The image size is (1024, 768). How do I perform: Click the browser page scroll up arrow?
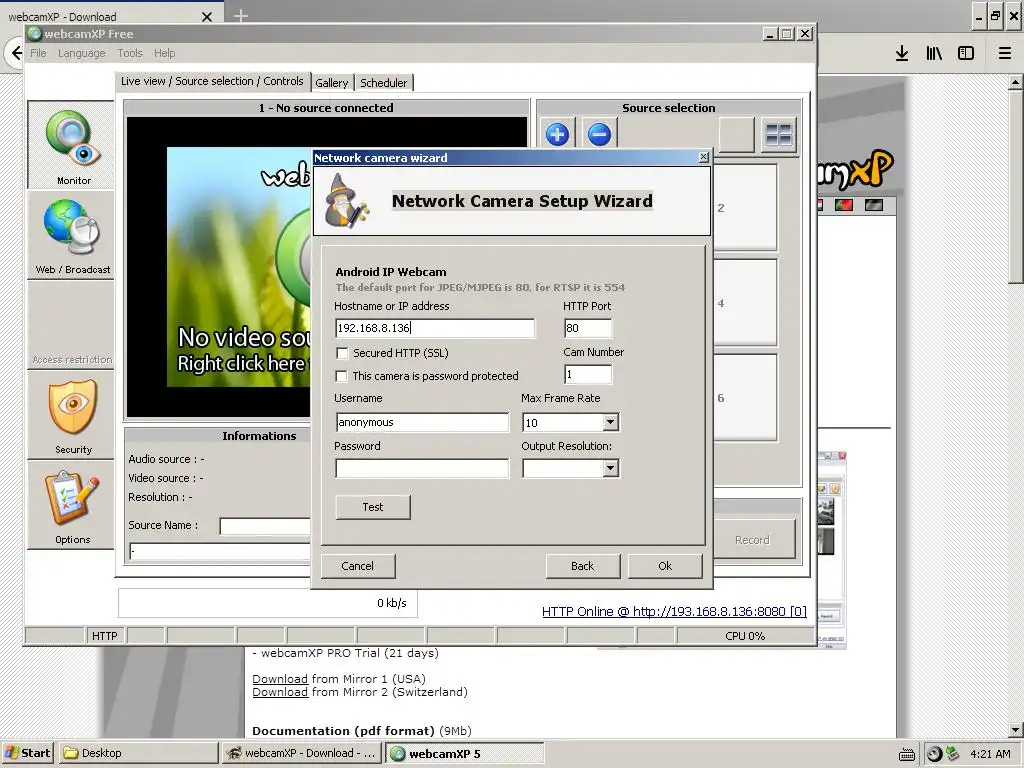click(x=1016, y=82)
